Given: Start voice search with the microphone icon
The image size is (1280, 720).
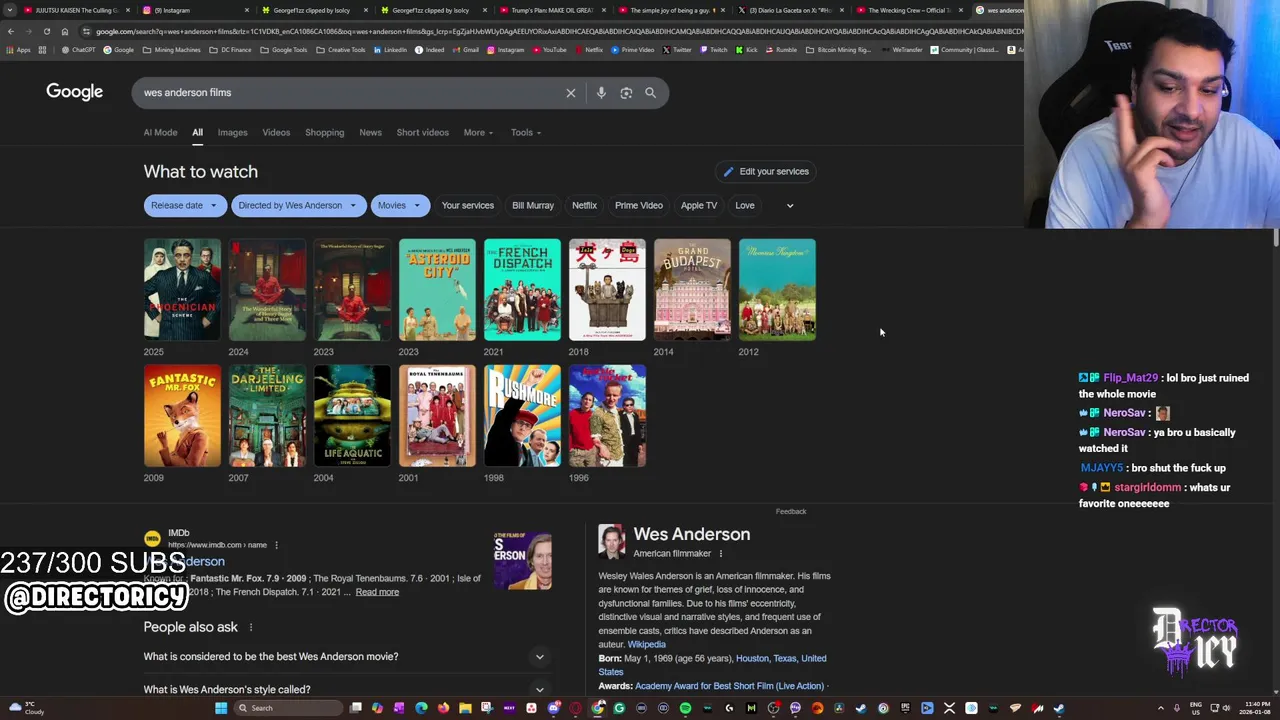Looking at the screenshot, I should coord(601,93).
